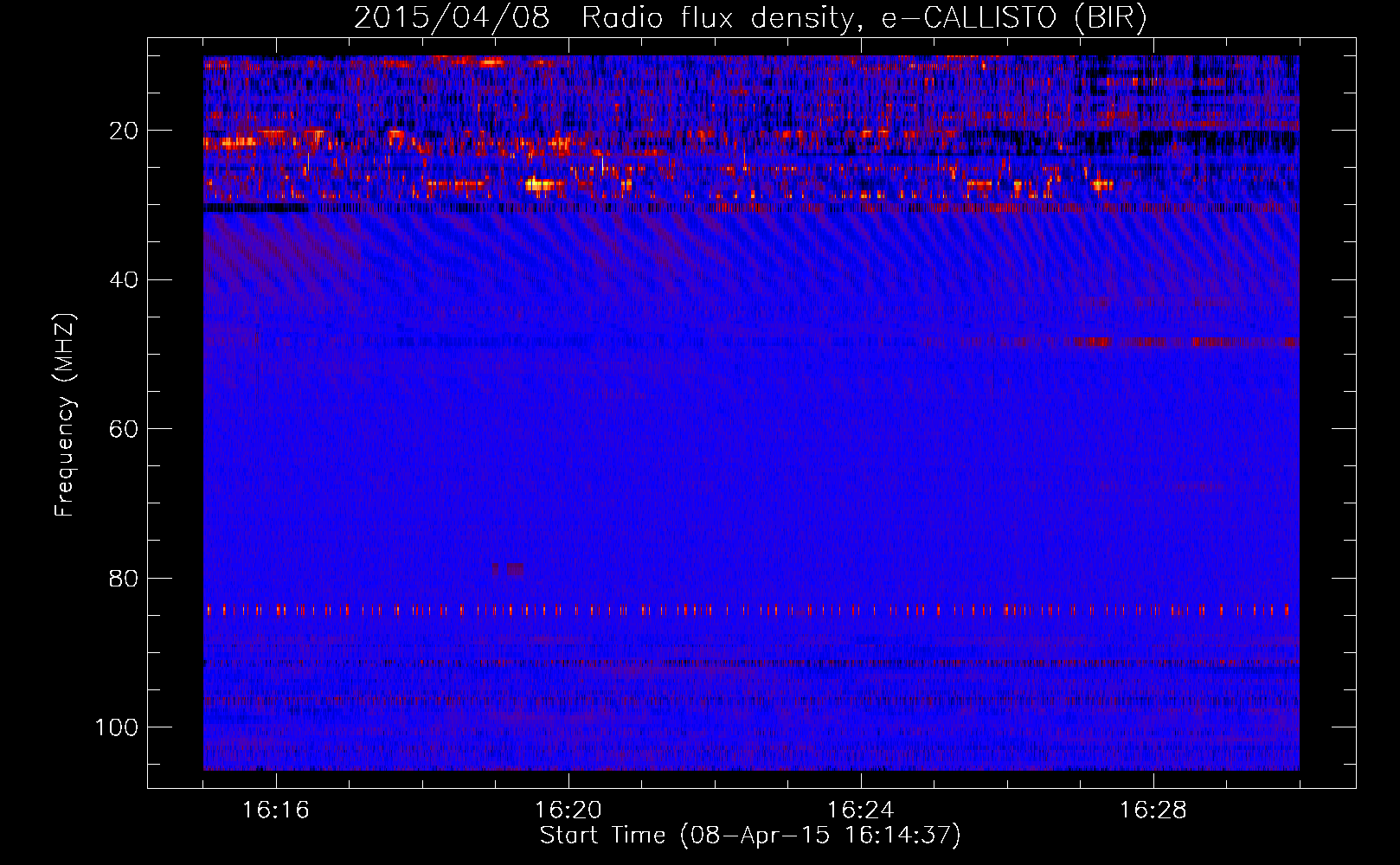Click the '16:20' time tick label
This screenshot has width=1400, height=865.
(x=568, y=811)
